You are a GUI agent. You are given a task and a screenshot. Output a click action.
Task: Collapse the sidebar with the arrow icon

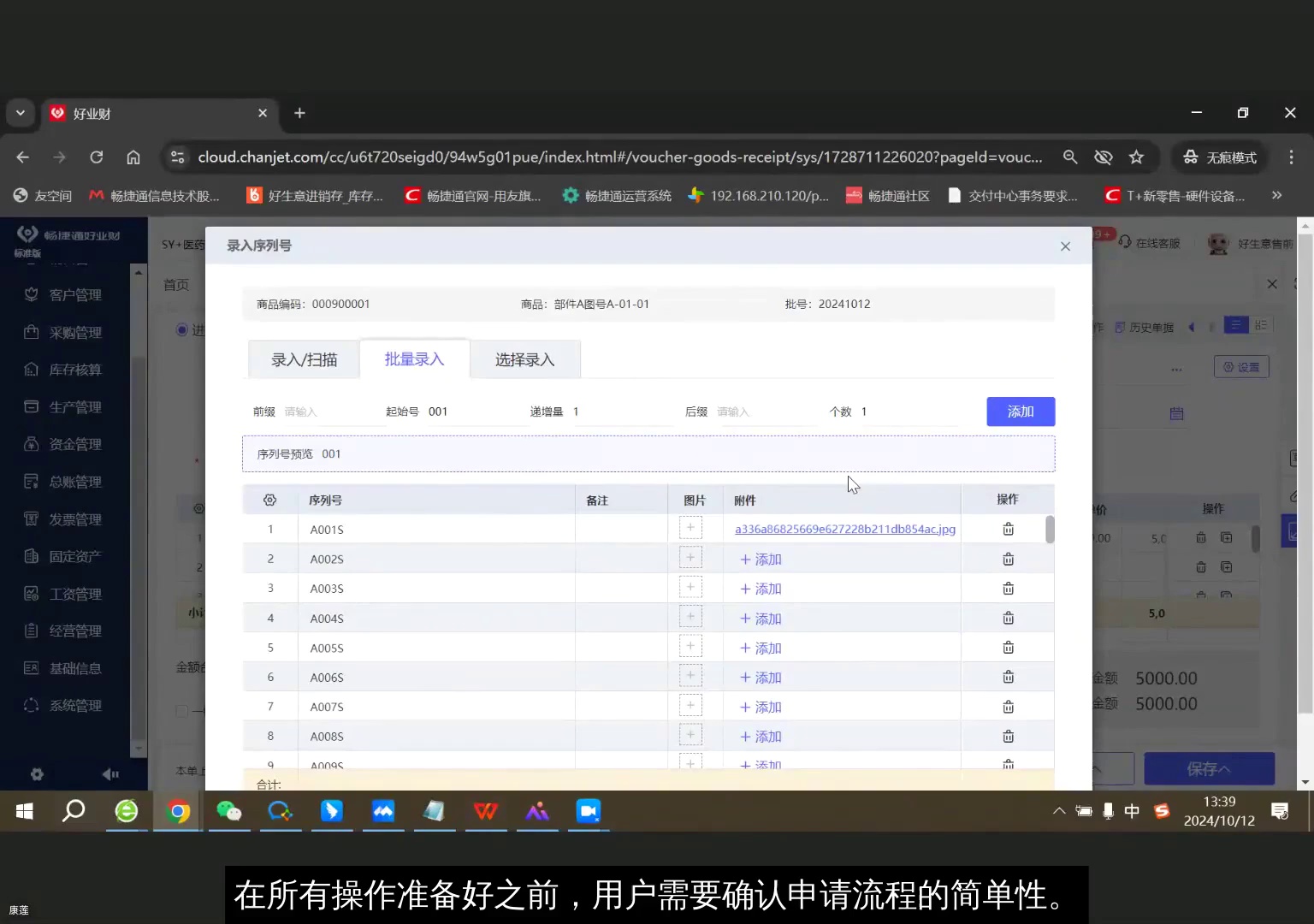(x=110, y=773)
